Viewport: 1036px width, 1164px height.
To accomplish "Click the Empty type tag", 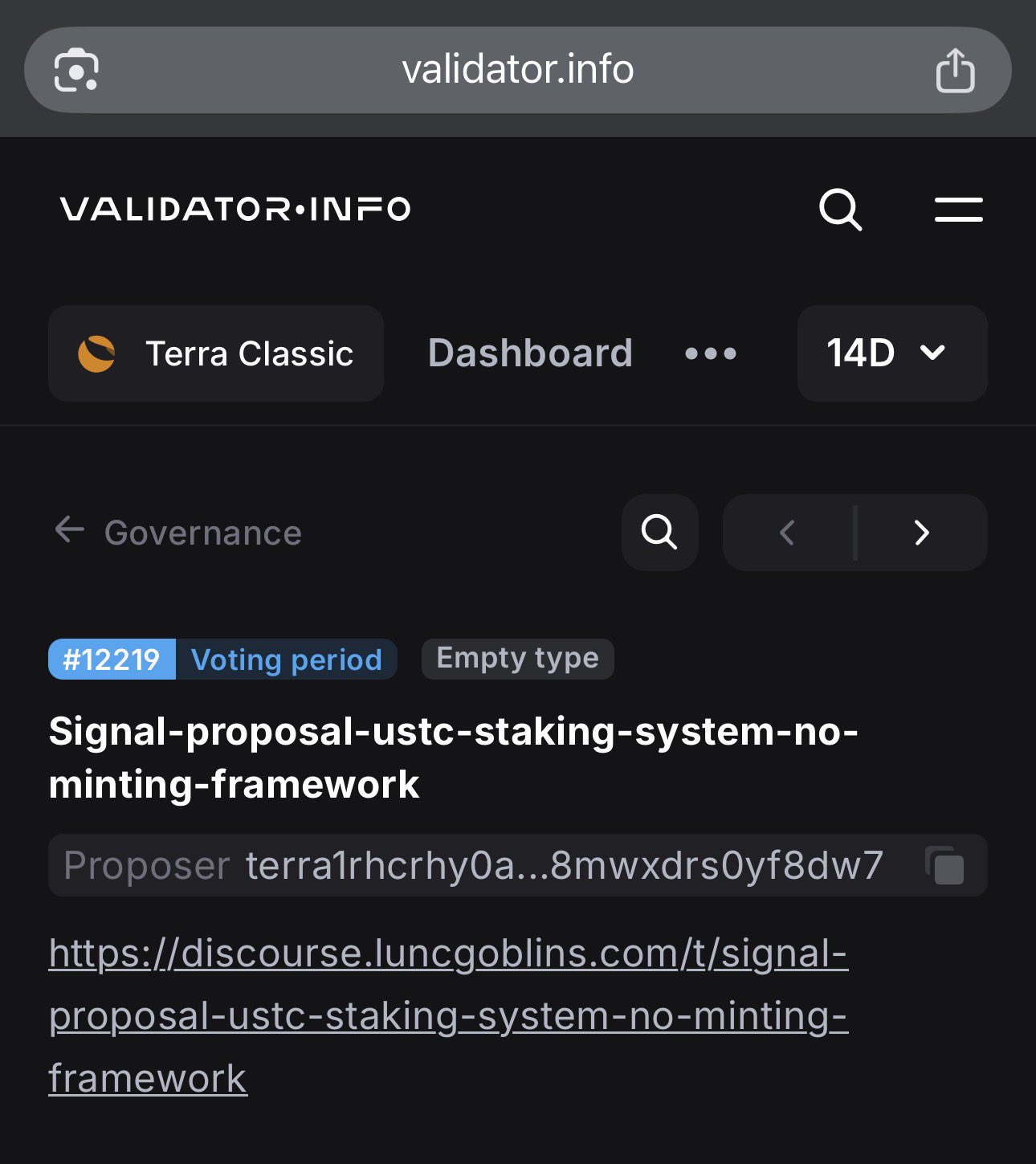I will pyautogui.click(x=517, y=659).
